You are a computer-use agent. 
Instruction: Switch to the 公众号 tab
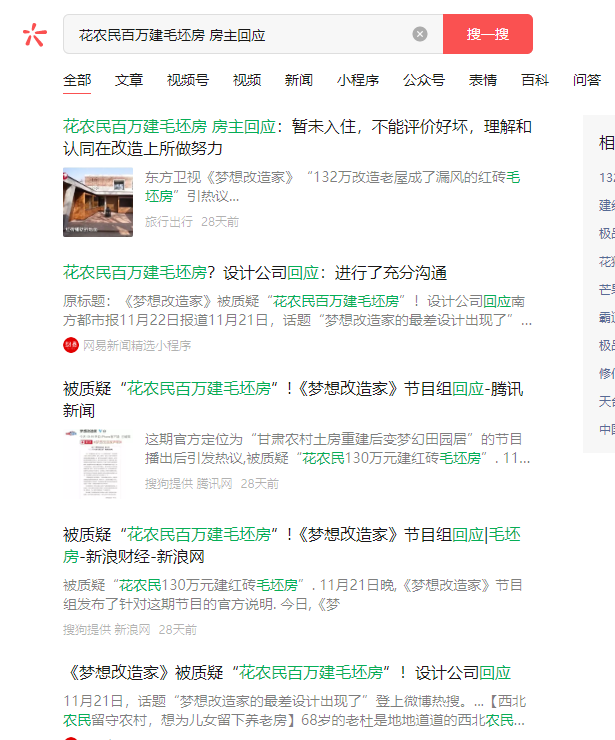(424, 80)
